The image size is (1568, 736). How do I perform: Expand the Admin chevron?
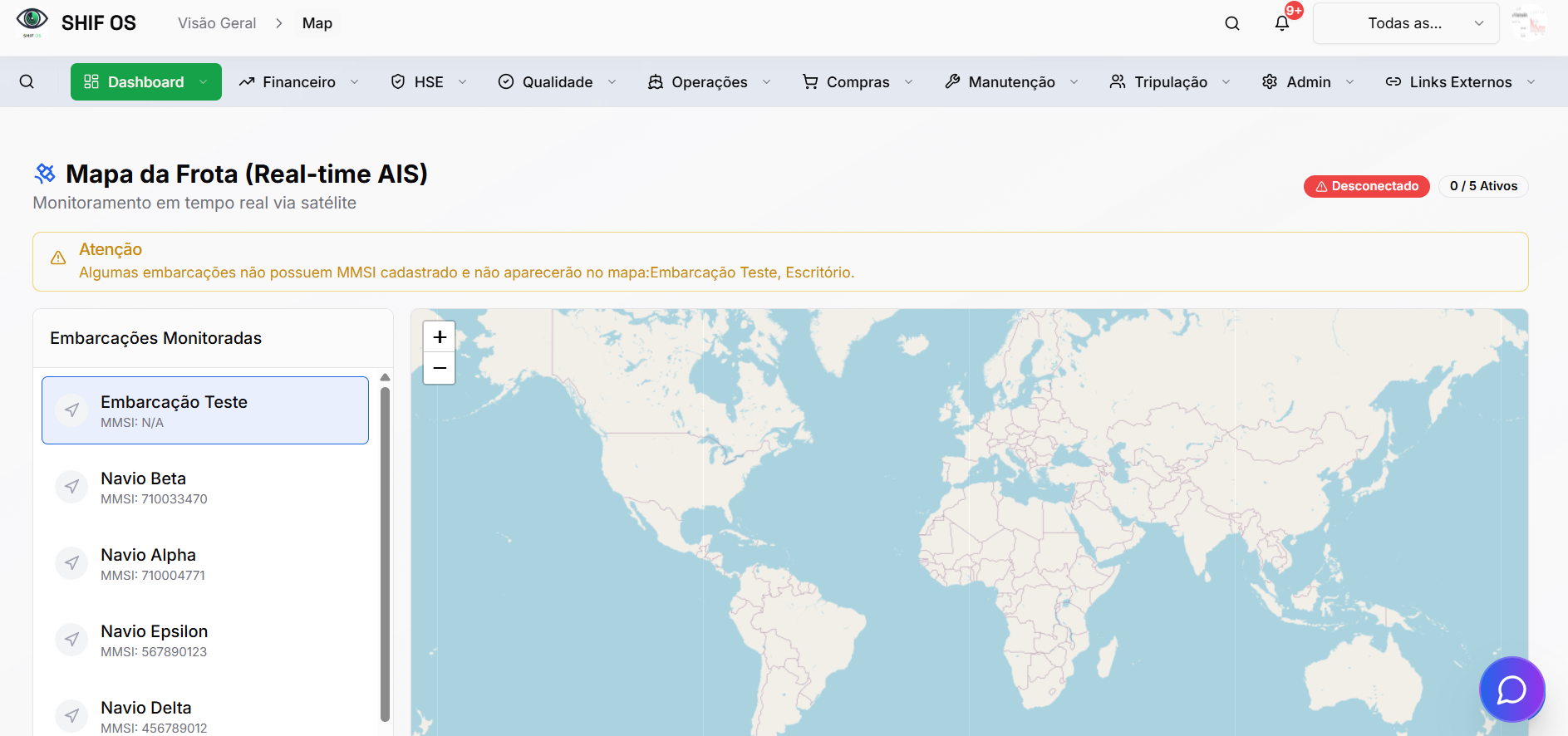pos(1350,81)
